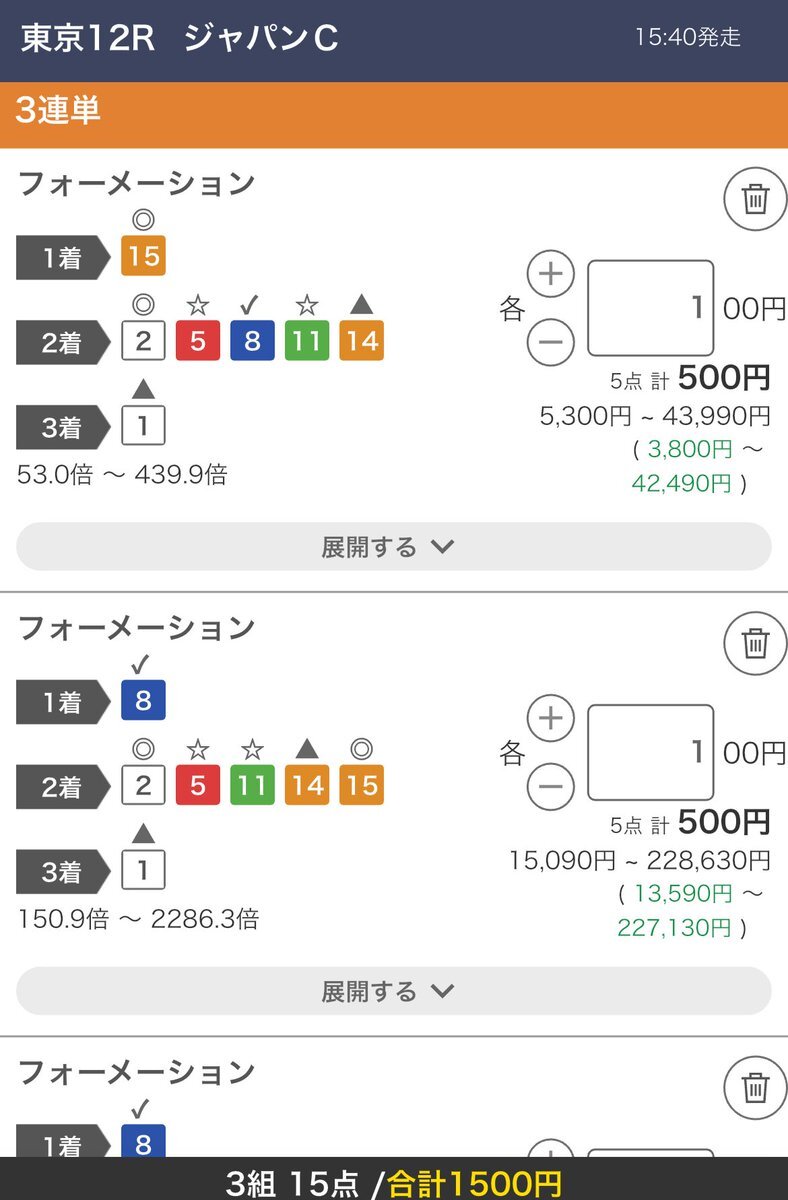
Task: Tap blue horse 8 in second bet's 1着
Action: [x=143, y=700]
